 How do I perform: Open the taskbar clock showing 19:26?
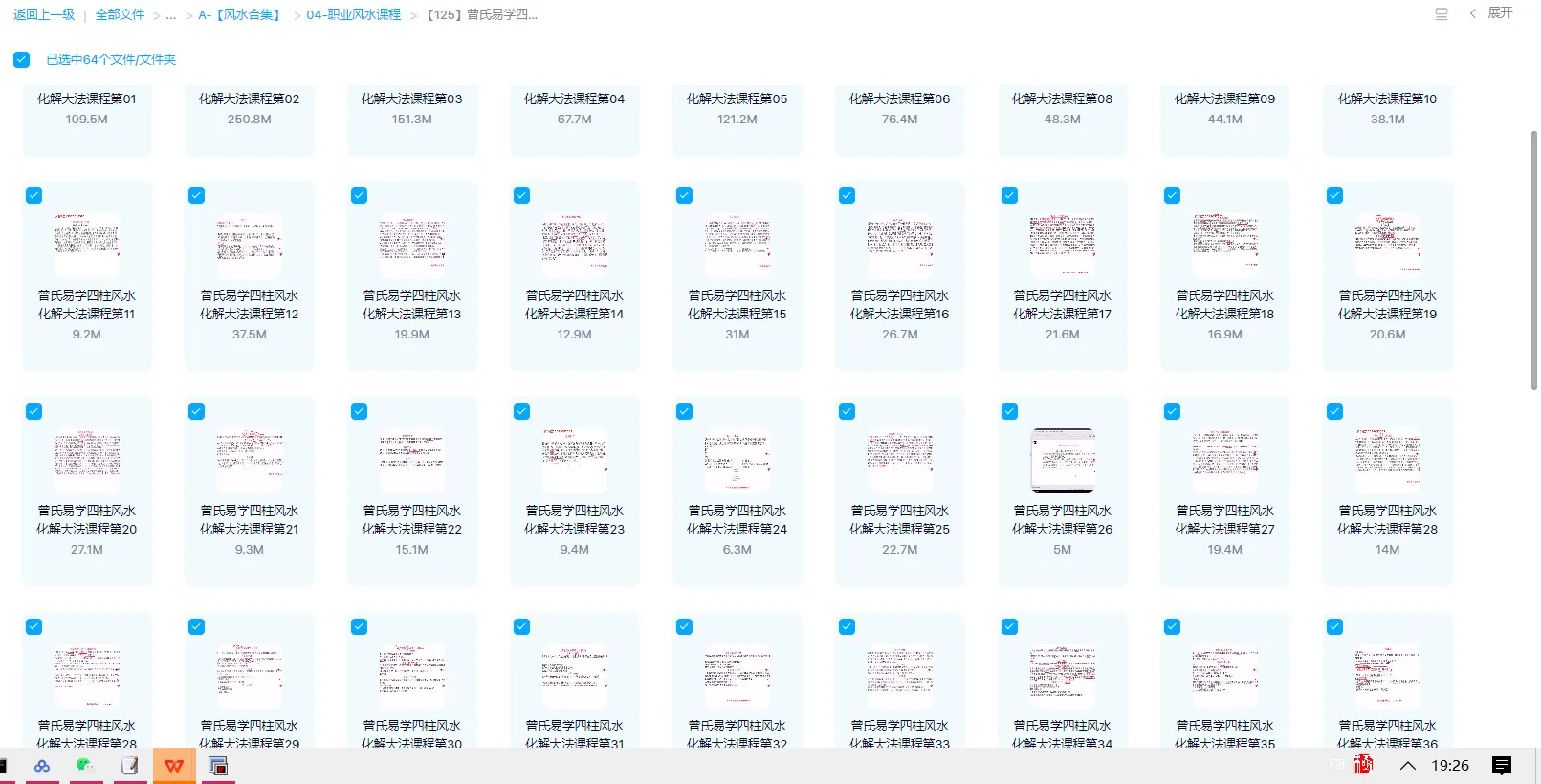click(x=1450, y=765)
